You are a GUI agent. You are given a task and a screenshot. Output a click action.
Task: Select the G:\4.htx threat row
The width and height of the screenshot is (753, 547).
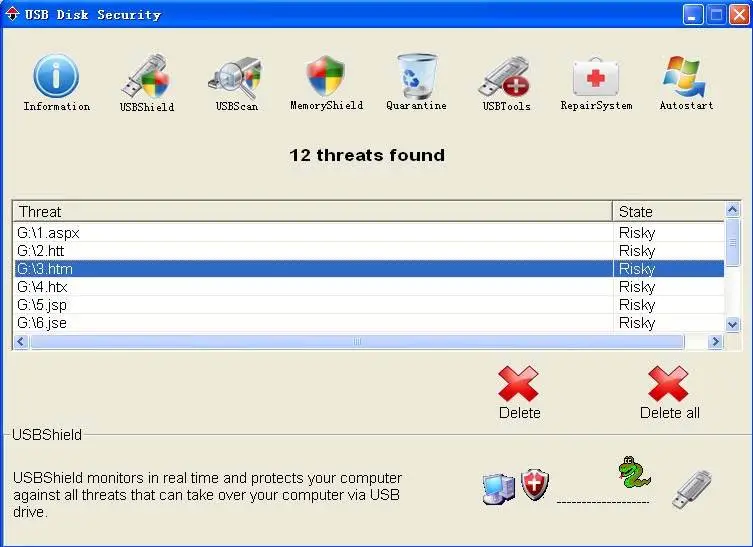pos(369,287)
